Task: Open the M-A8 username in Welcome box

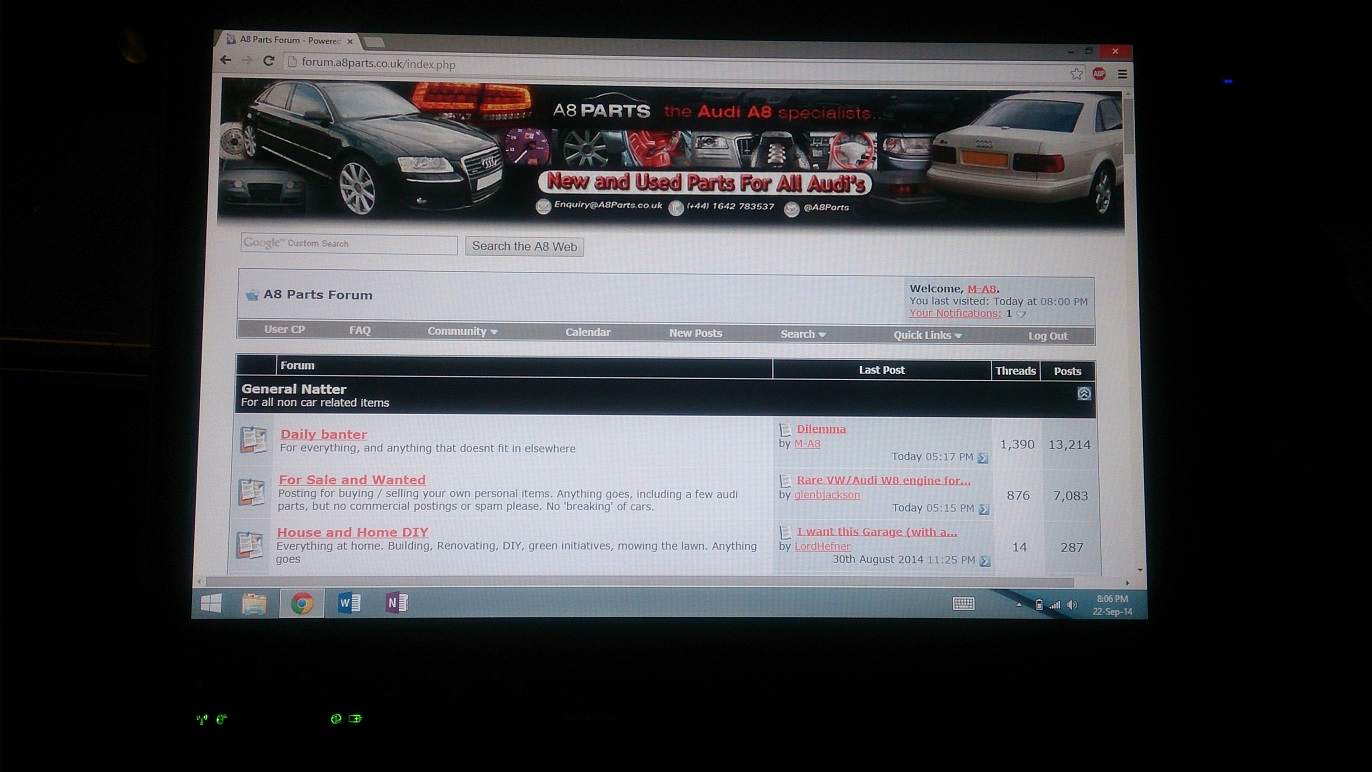Action: point(982,289)
